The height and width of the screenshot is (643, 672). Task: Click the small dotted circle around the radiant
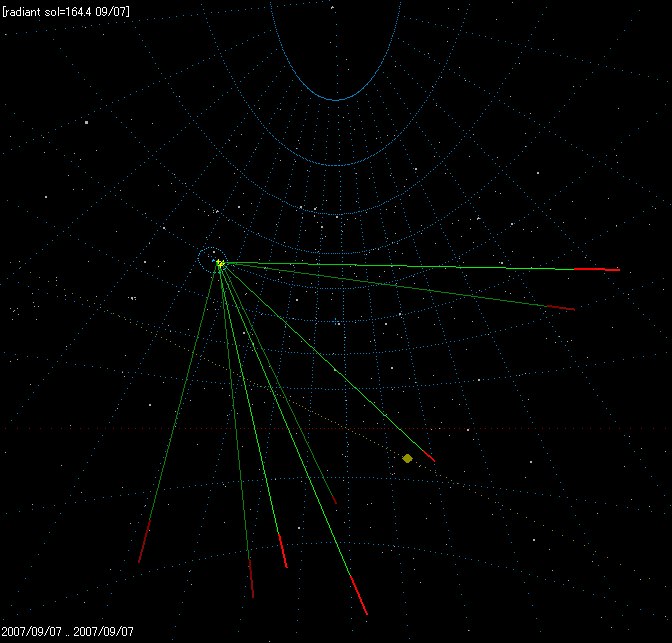[212, 261]
